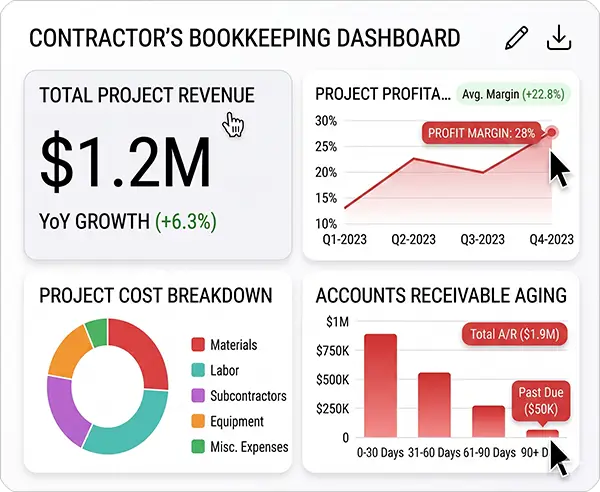Click the Materials red legend swatch
600x492 pixels.
(x=198, y=344)
